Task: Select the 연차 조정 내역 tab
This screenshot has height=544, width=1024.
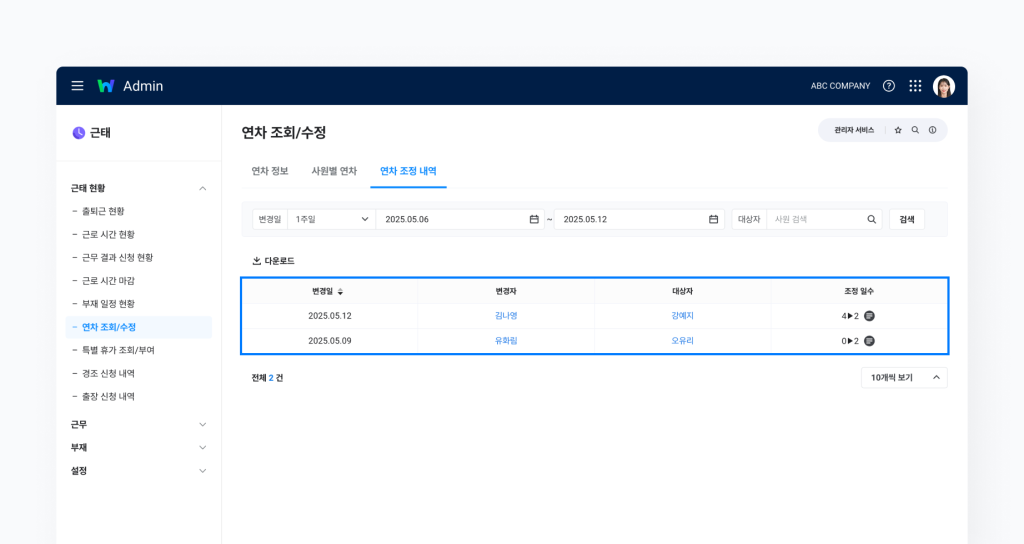Action: click(x=408, y=170)
